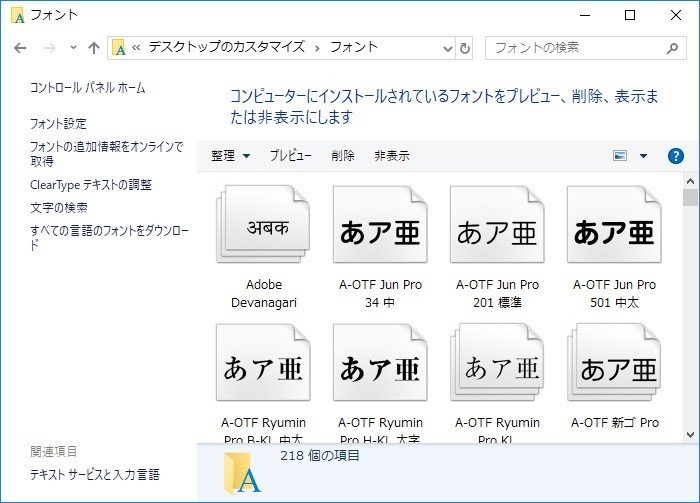This screenshot has width=700, height=503.
Task: Maximize the フォント window
Action: pos(630,15)
